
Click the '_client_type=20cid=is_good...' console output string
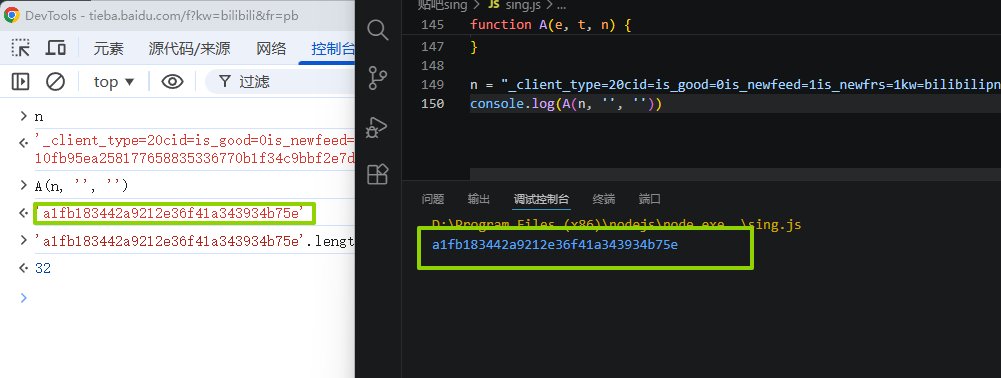coord(195,141)
